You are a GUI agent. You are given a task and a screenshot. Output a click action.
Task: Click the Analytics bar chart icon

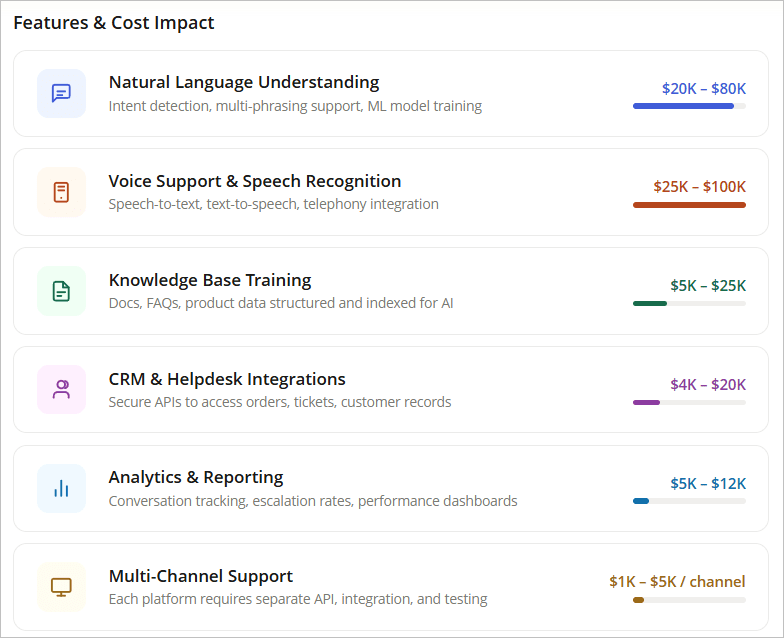[x=62, y=488]
